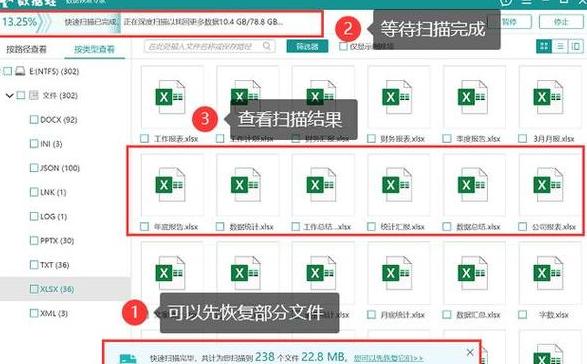Enable the 仅显示 filter checkbox
This screenshot has width=587, height=364.
(343, 46)
